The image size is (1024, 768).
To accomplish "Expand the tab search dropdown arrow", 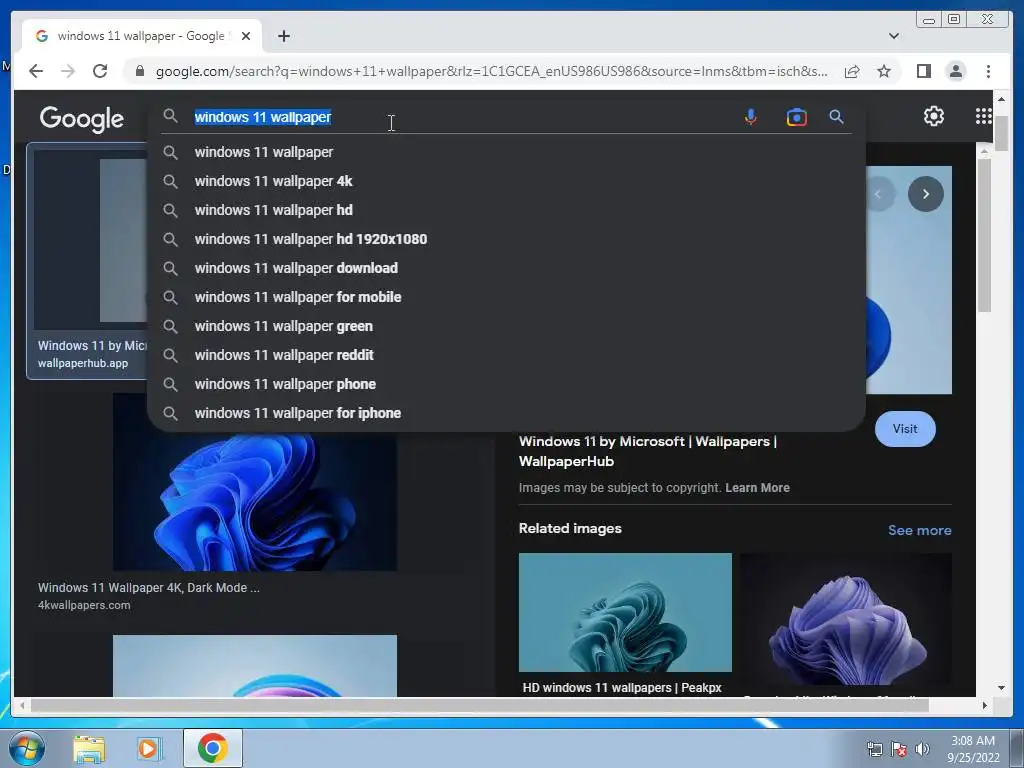I will (893, 36).
